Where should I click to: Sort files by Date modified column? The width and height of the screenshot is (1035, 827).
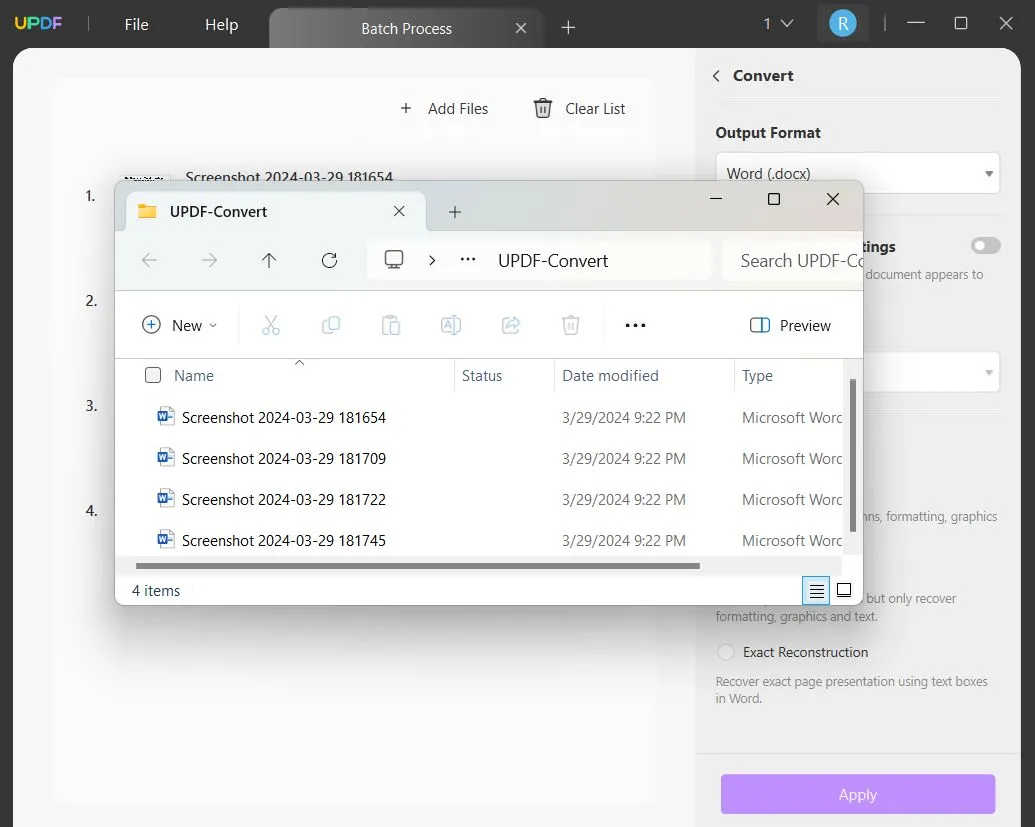pos(610,376)
